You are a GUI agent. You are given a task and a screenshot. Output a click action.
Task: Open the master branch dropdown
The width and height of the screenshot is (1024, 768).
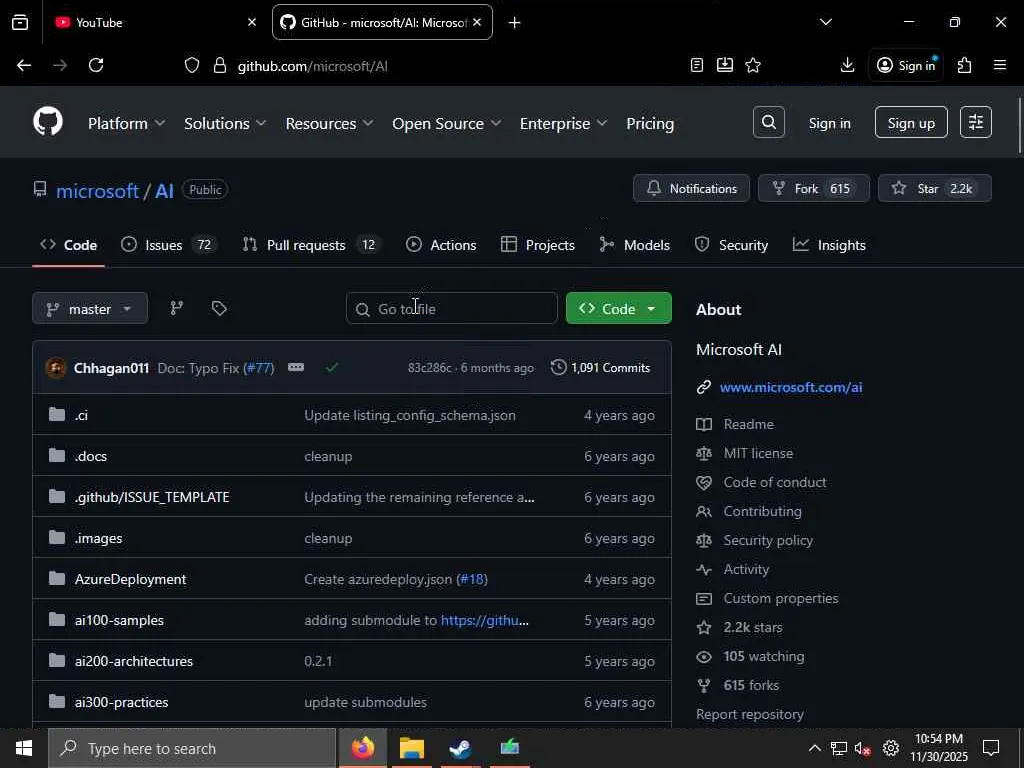(x=90, y=308)
